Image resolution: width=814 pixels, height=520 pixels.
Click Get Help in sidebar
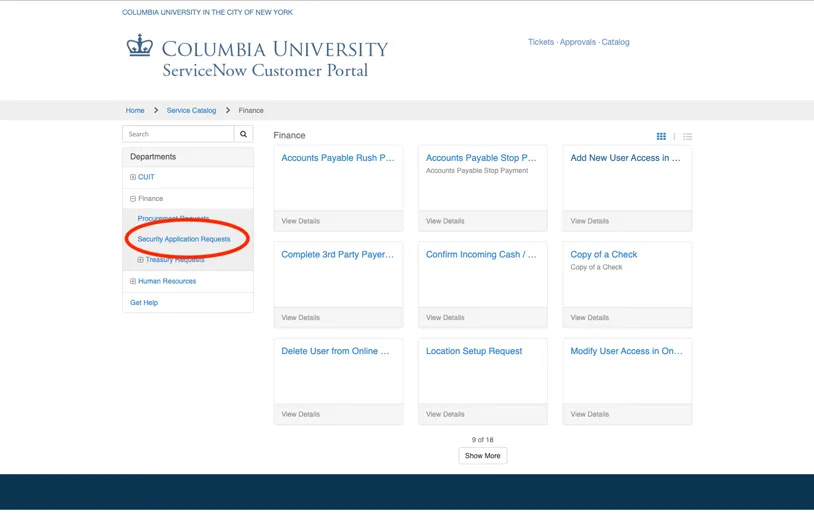[x=144, y=303]
